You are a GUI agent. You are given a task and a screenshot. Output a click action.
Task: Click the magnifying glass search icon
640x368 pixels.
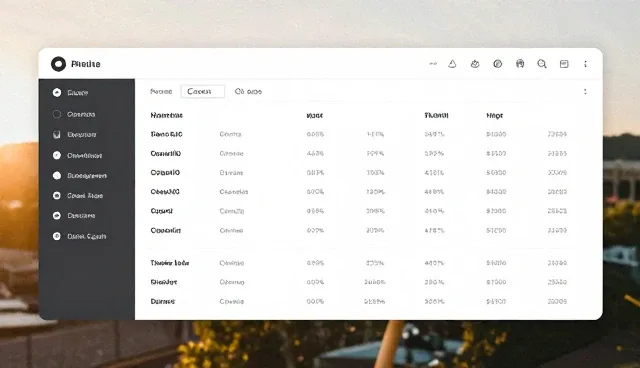coord(542,64)
